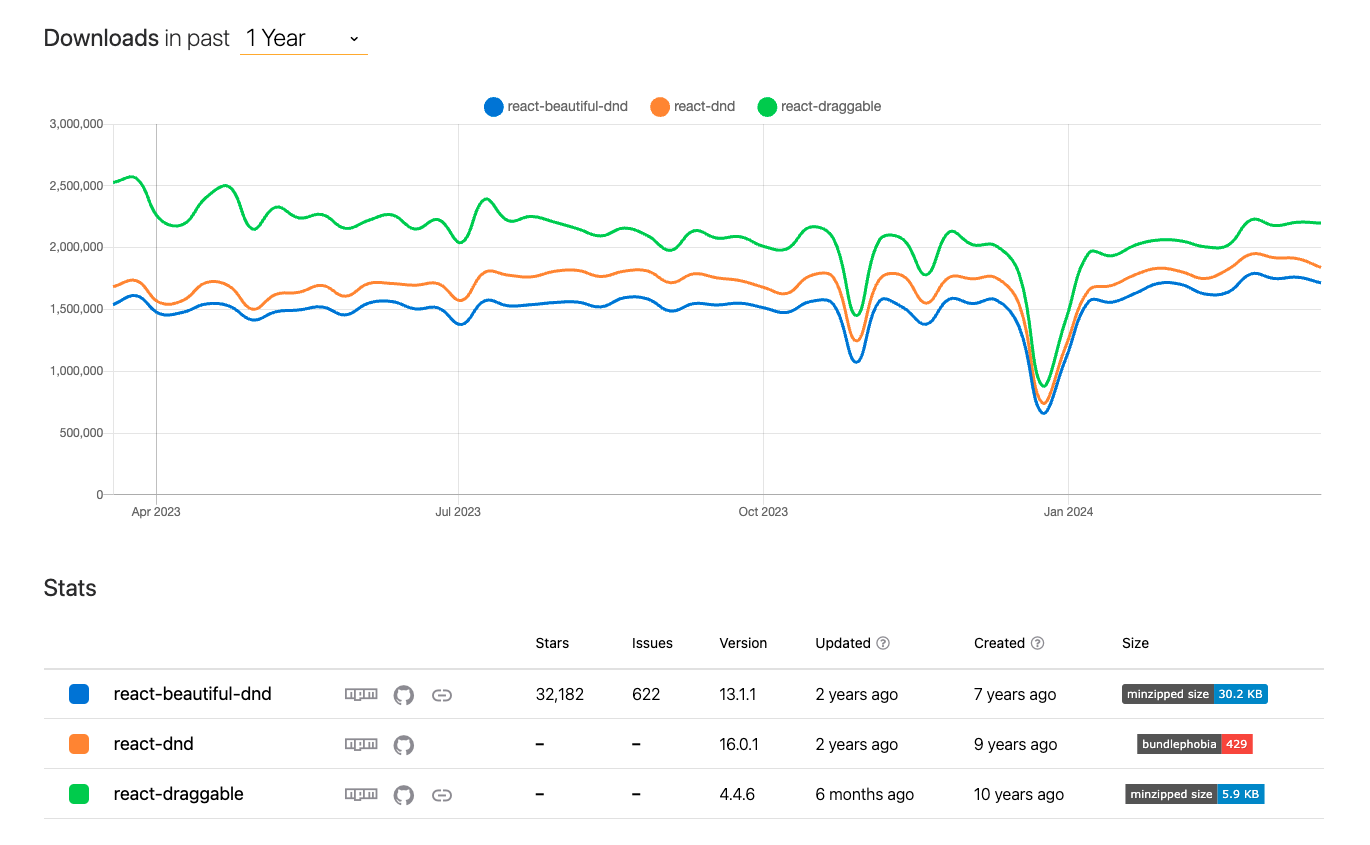Open minzipped size 5.9 KB badge
This screenshot has width=1370, height=845.
coord(1195,794)
